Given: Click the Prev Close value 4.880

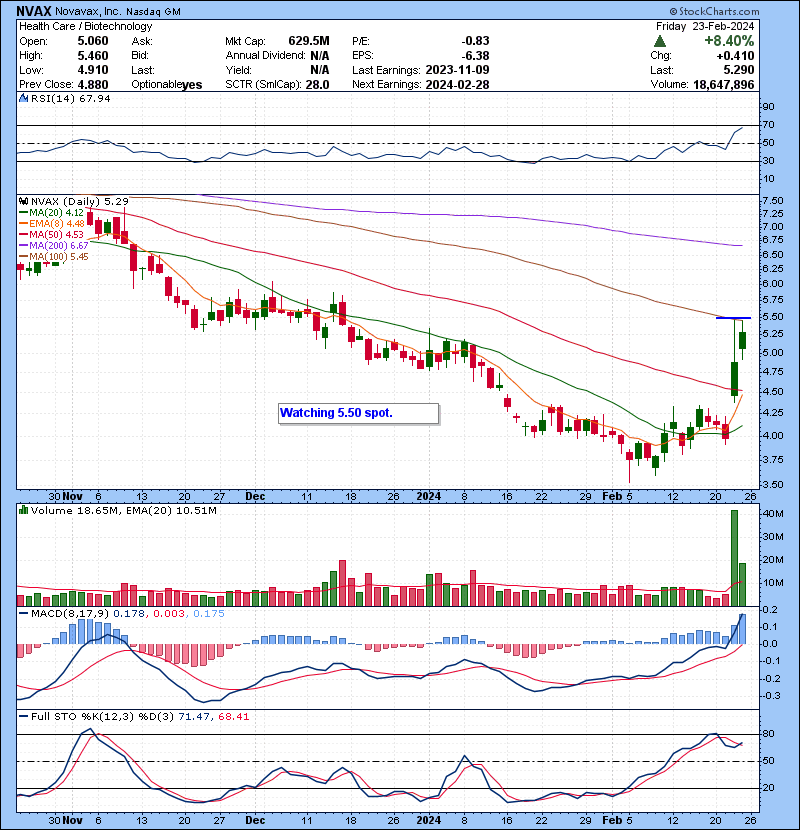Looking at the screenshot, I should tap(93, 85).
